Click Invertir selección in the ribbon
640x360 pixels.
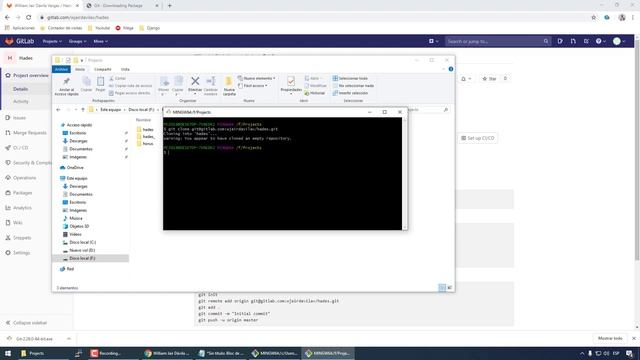pos(350,93)
